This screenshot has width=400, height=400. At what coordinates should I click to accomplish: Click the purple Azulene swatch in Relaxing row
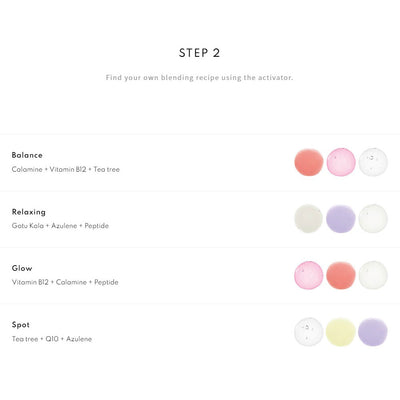click(x=341, y=219)
